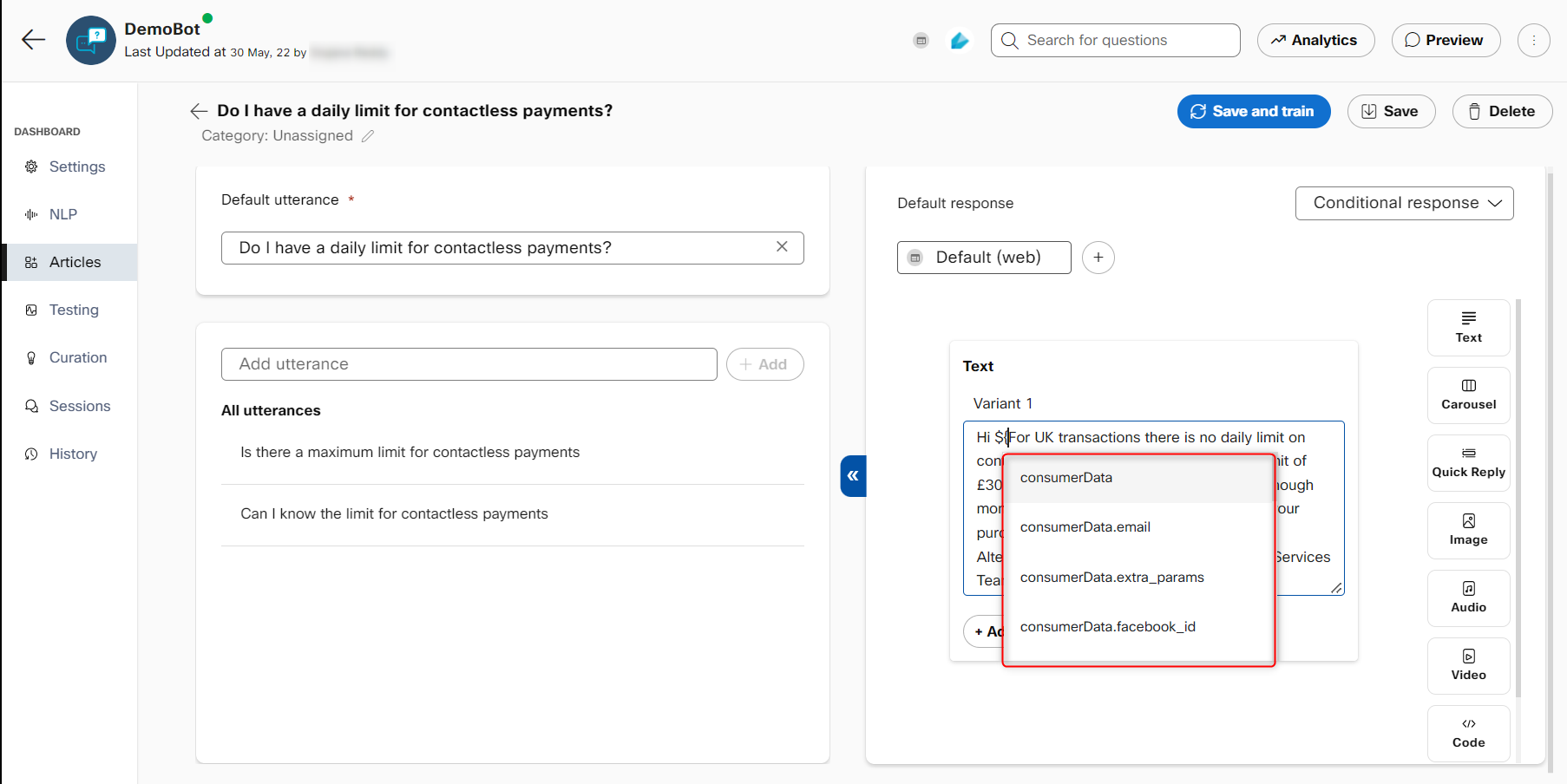Add a Video response block
The height and width of the screenshot is (784, 1567).
point(1468,665)
